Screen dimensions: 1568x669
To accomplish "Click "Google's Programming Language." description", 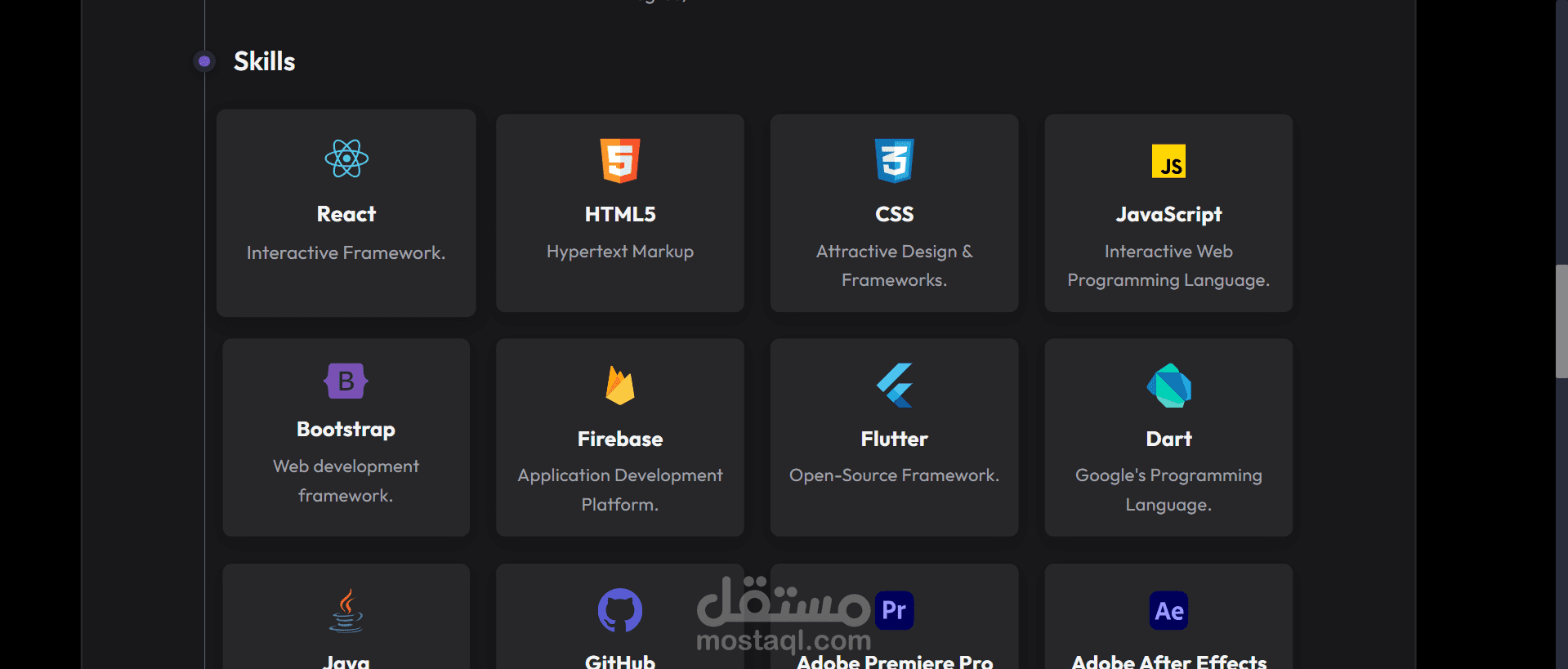I will coord(1168,490).
